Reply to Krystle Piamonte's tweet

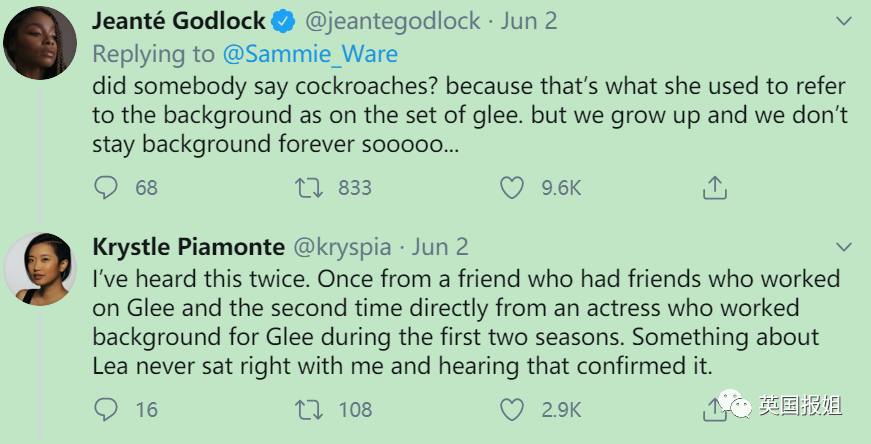106,409
